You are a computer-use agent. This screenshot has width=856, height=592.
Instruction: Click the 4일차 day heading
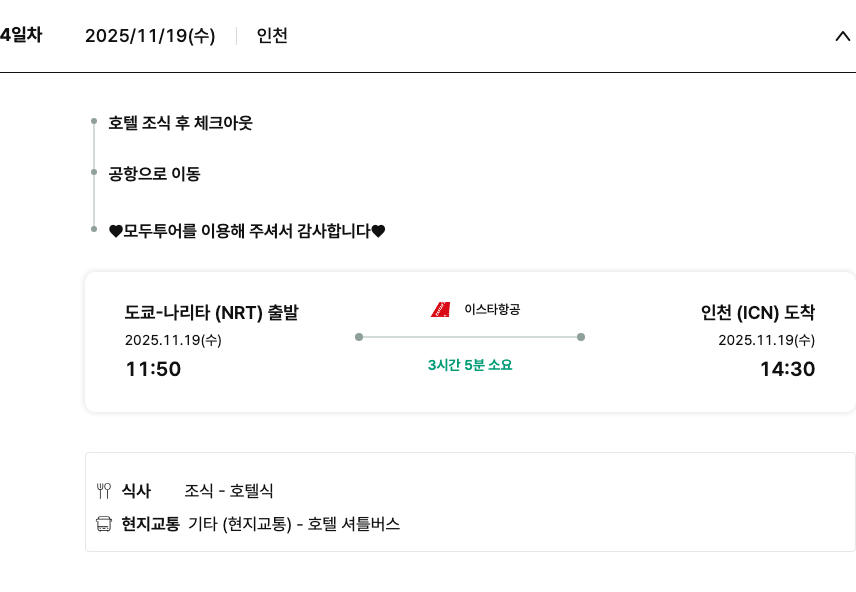pos(20,36)
